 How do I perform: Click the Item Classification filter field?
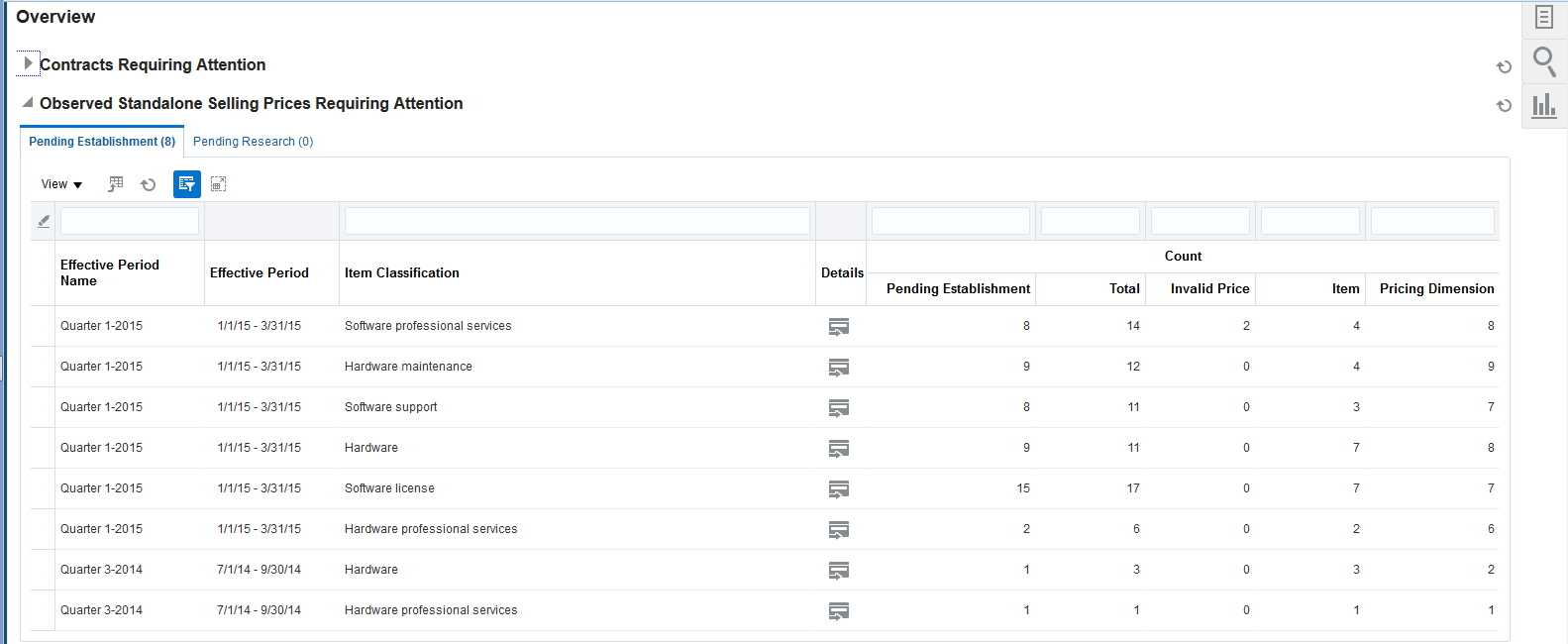point(576,221)
